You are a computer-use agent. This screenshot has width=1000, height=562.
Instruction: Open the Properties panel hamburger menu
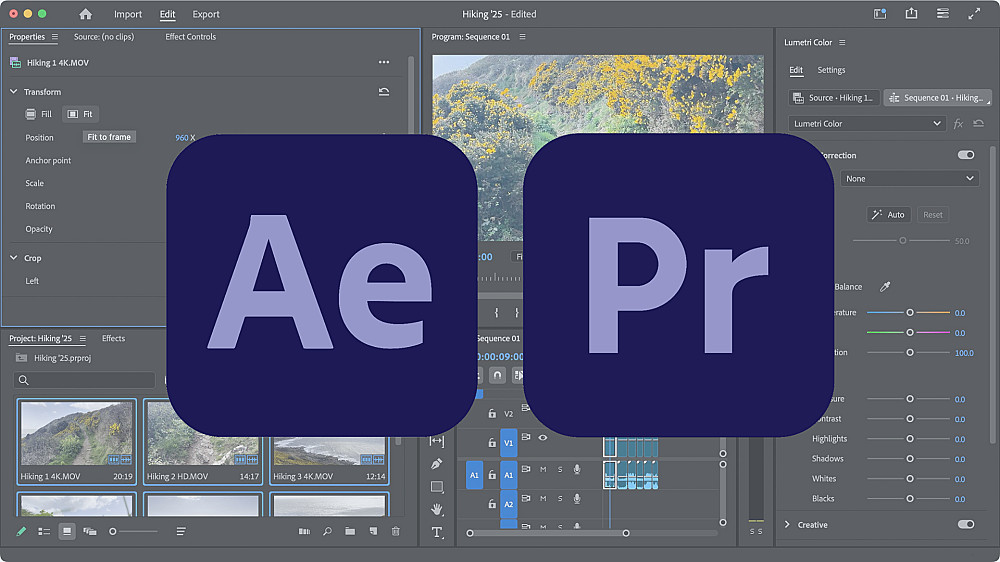(x=55, y=37)
